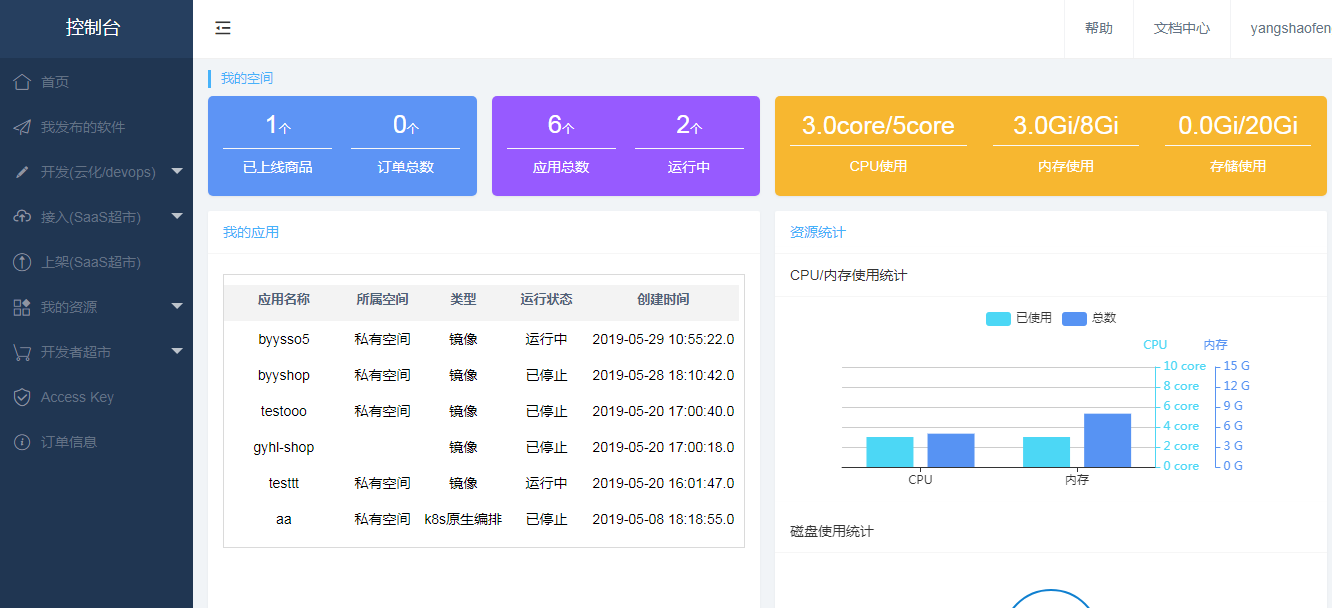Screen dimensions: 1332x608
Task: Open the 订单信息 menu item
Action: (x=96, y=442)
